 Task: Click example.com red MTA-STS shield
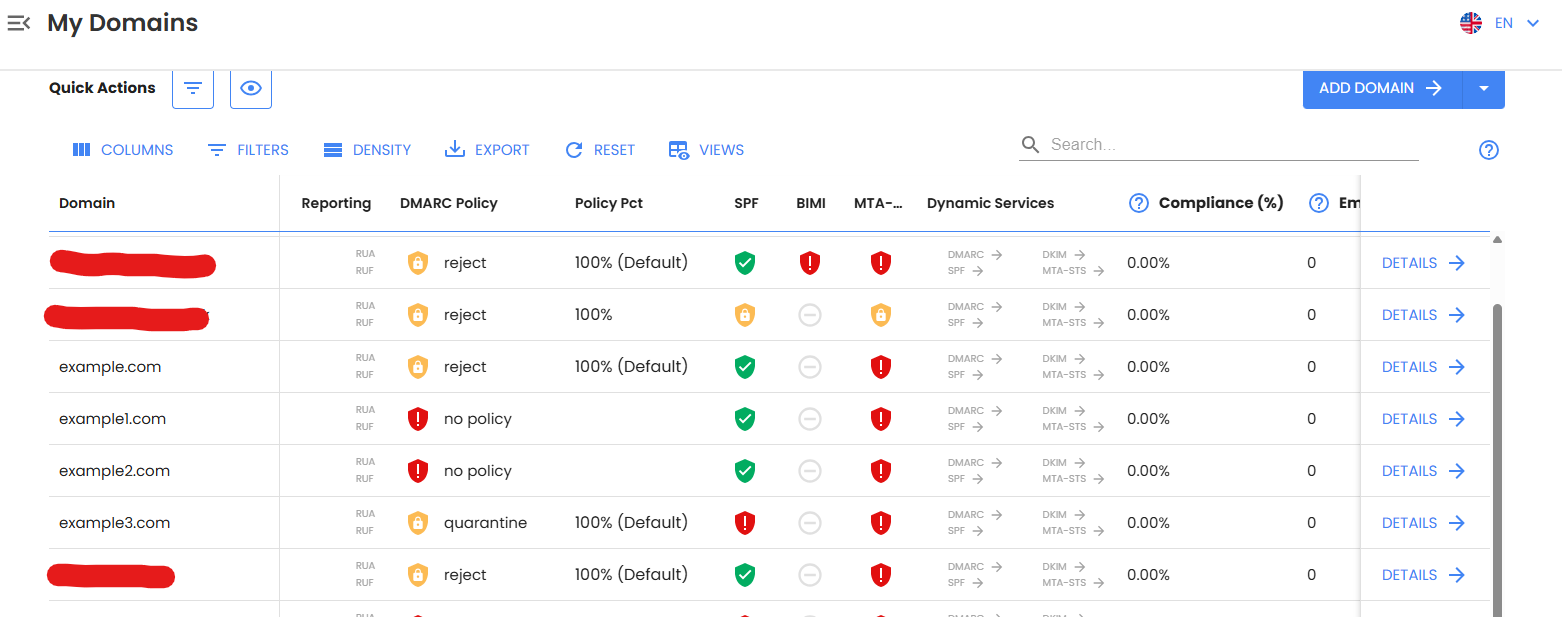tap(880, 367)
